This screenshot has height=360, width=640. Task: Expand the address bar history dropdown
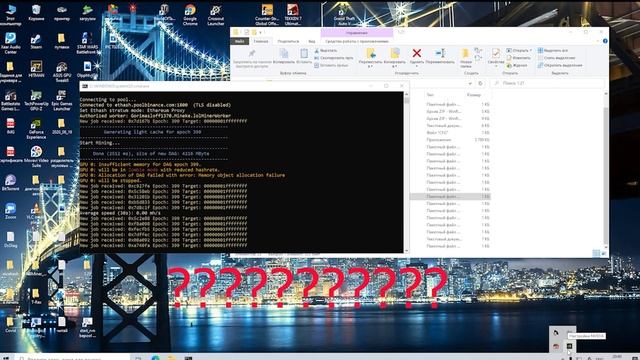470,83
